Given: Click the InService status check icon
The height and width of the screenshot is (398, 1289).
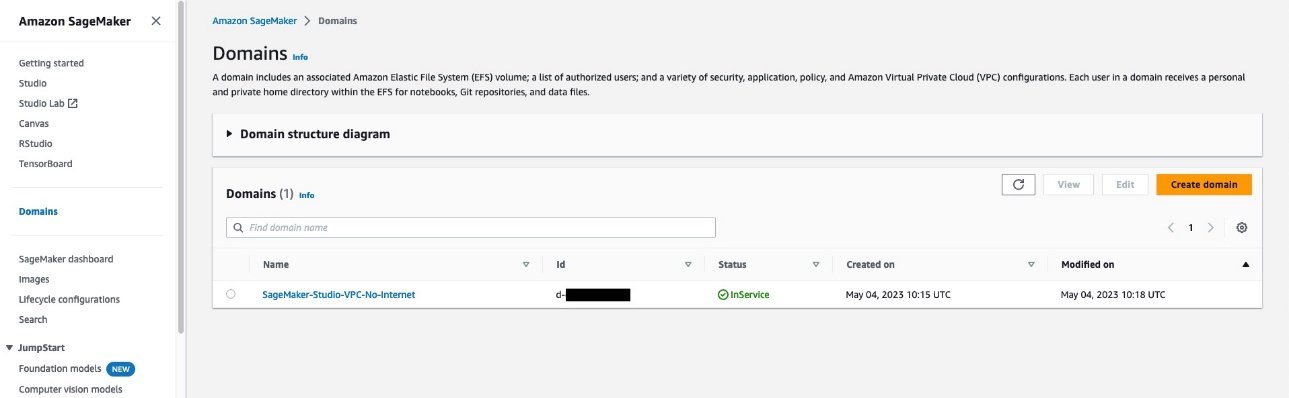Looking at the screenshot, I should 723,295.
